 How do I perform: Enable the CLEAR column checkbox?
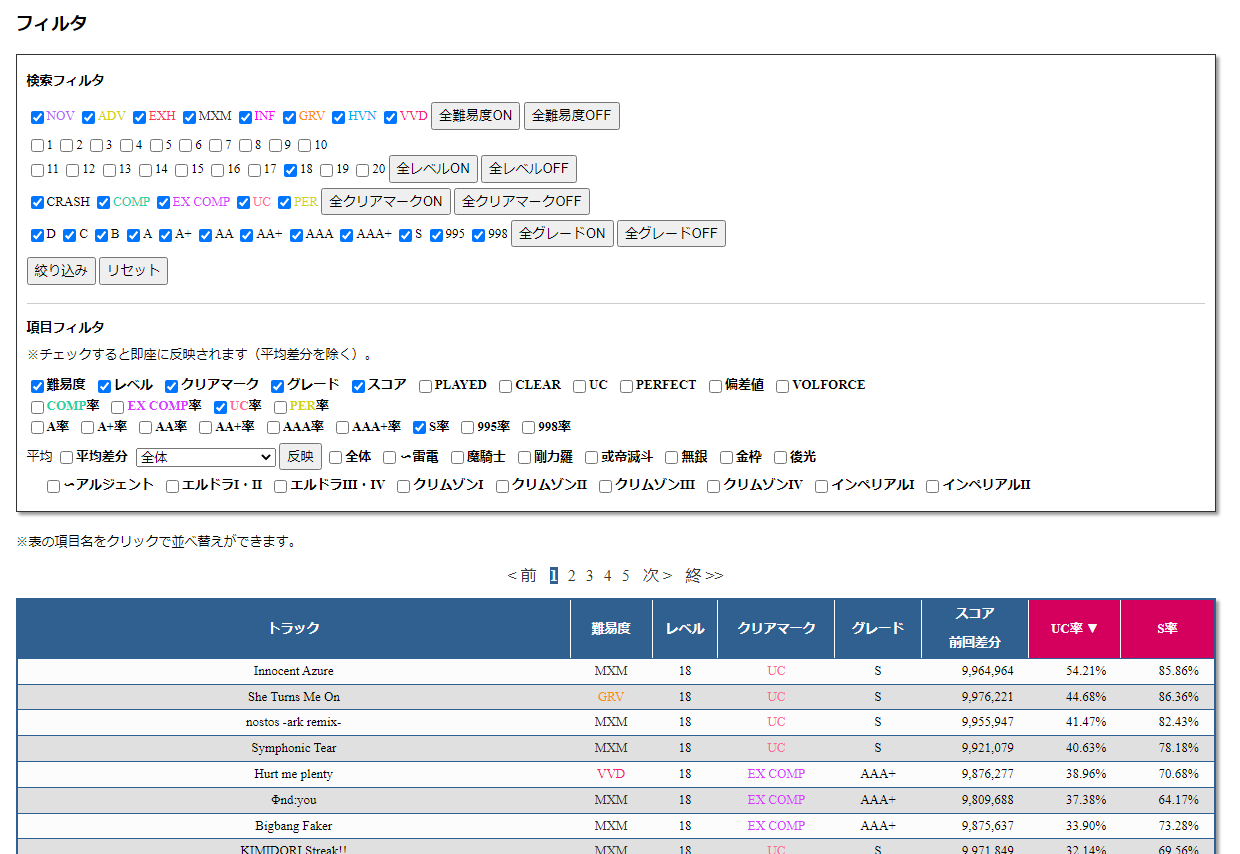click(x=506, y=386)
